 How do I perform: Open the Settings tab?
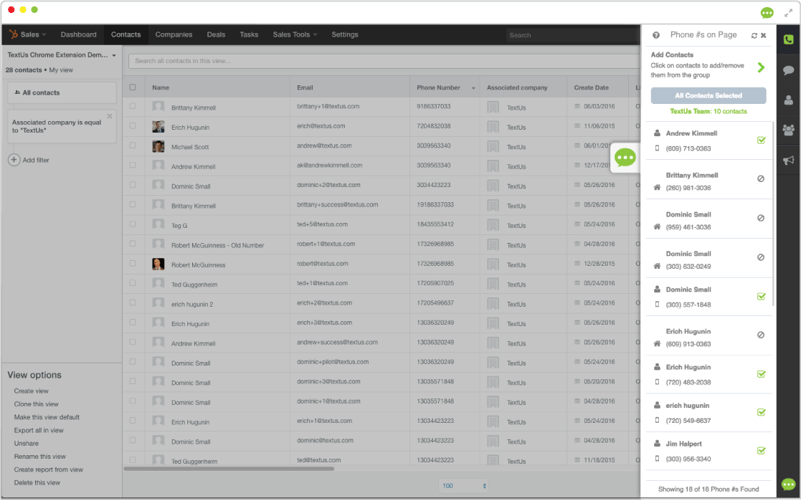[x=345, y=35]
